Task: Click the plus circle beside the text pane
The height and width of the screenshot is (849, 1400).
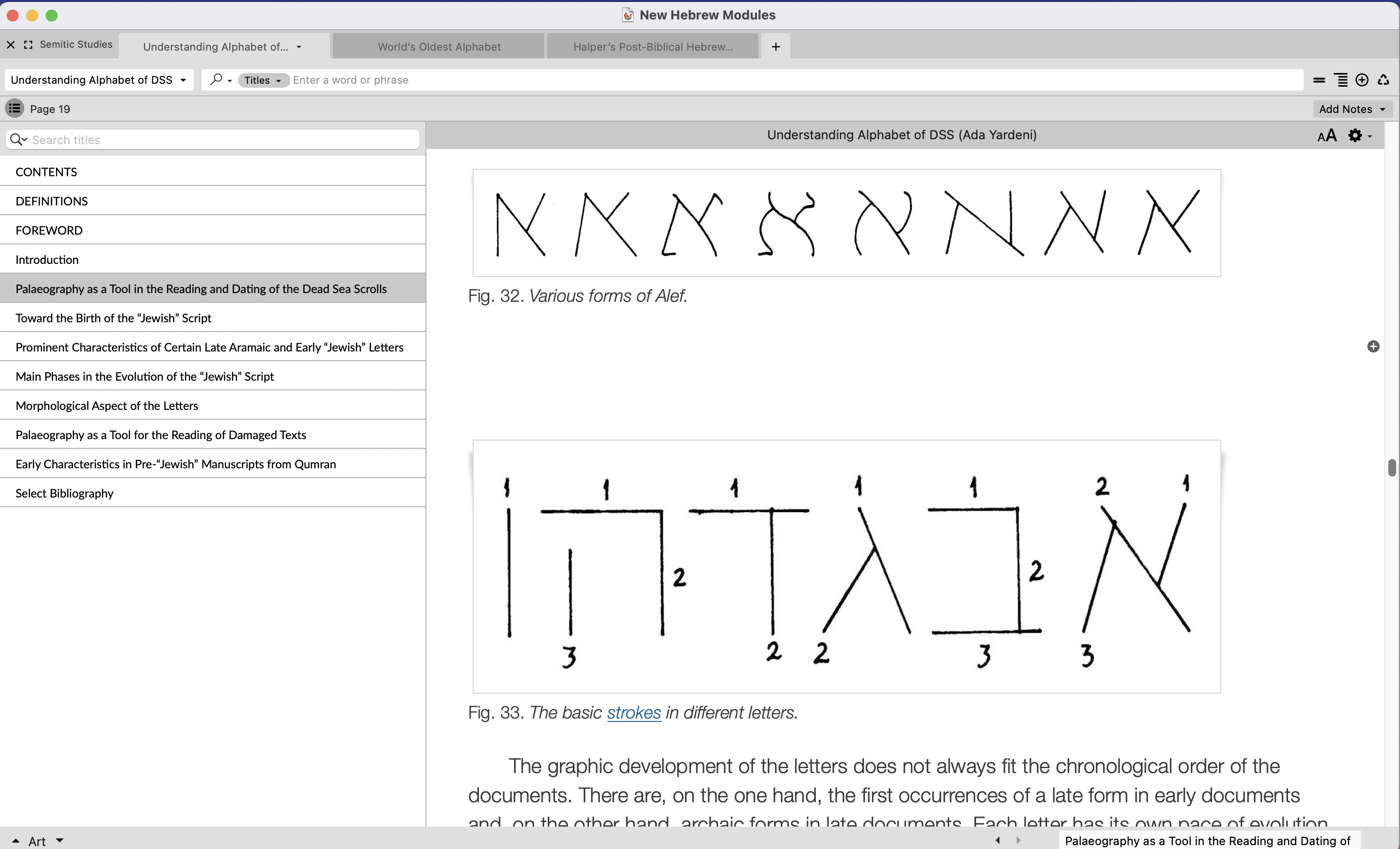Action: (1373, 346)
